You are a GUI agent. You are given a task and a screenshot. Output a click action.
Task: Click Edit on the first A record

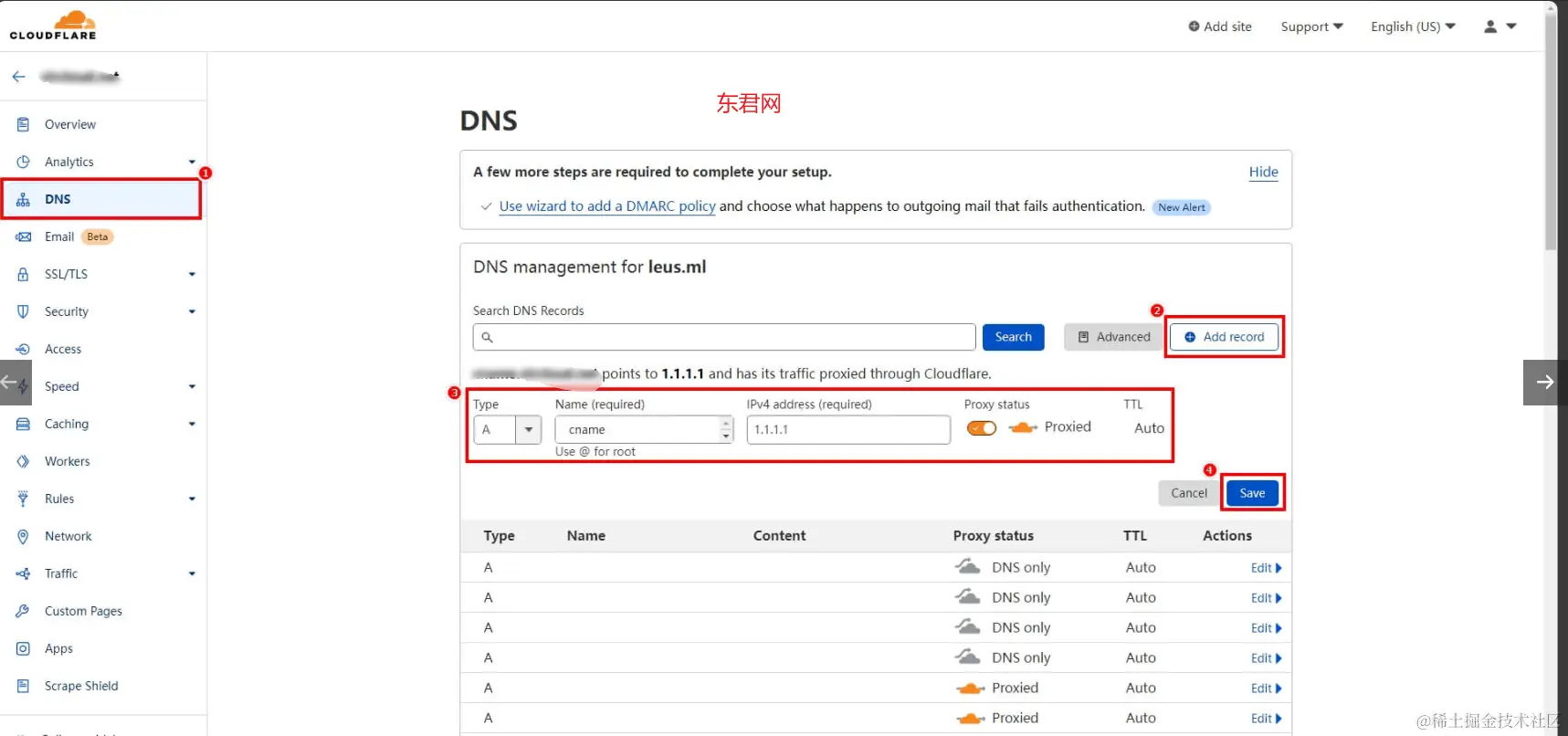[x=1266, y=568]
